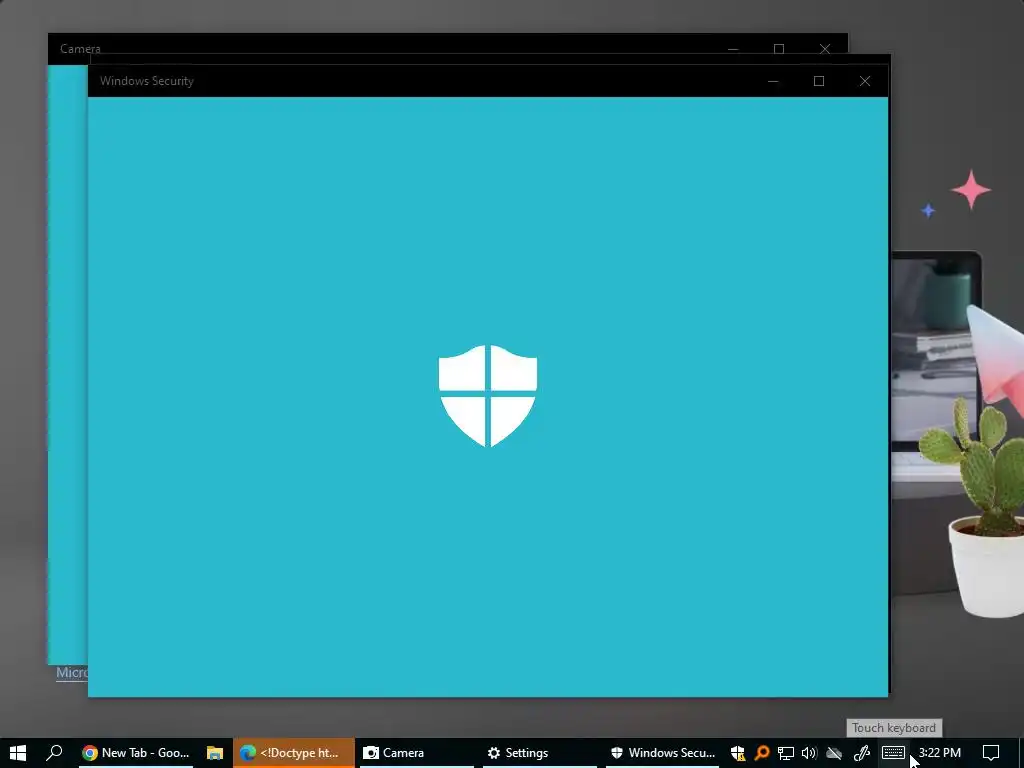This screenshot has height=768, width=1024.
Task: Open Windows Ink Workspace pen icon
Action: click(x=861, y=753)
